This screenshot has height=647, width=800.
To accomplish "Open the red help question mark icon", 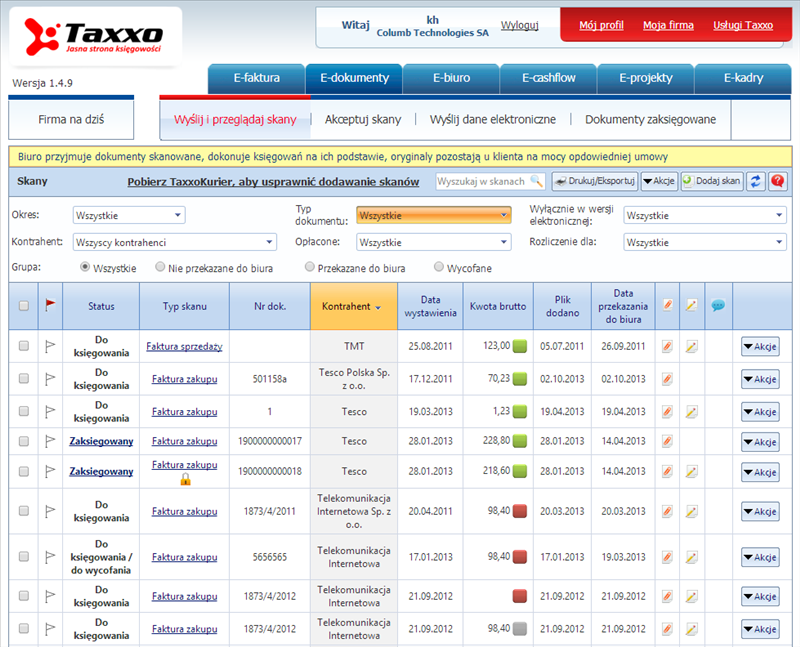I will pos(778,181).
